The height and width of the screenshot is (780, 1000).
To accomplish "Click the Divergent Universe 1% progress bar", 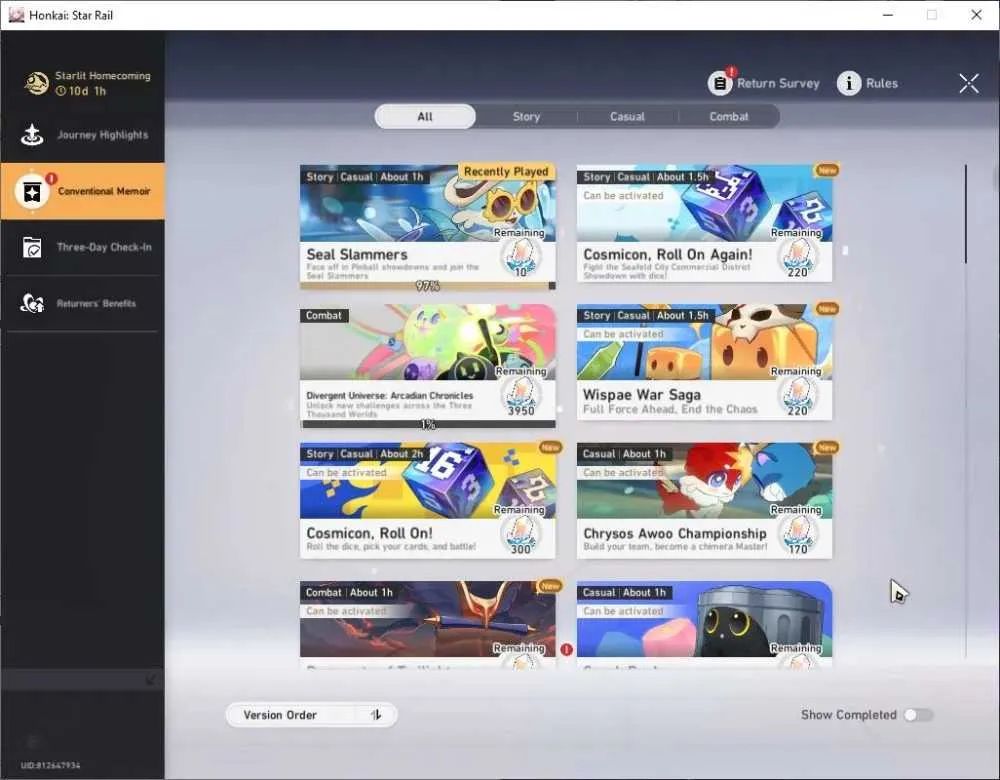I will click(x=427, y=424).
